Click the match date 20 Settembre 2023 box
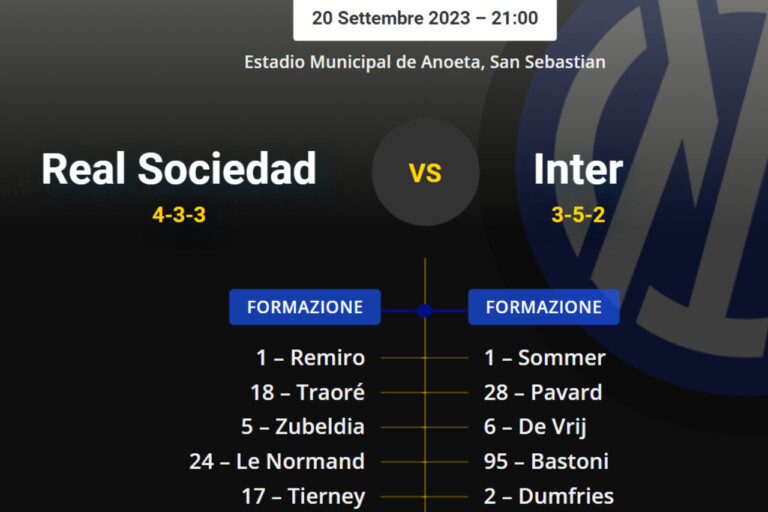The image size is (768, 512). (425, 18)
